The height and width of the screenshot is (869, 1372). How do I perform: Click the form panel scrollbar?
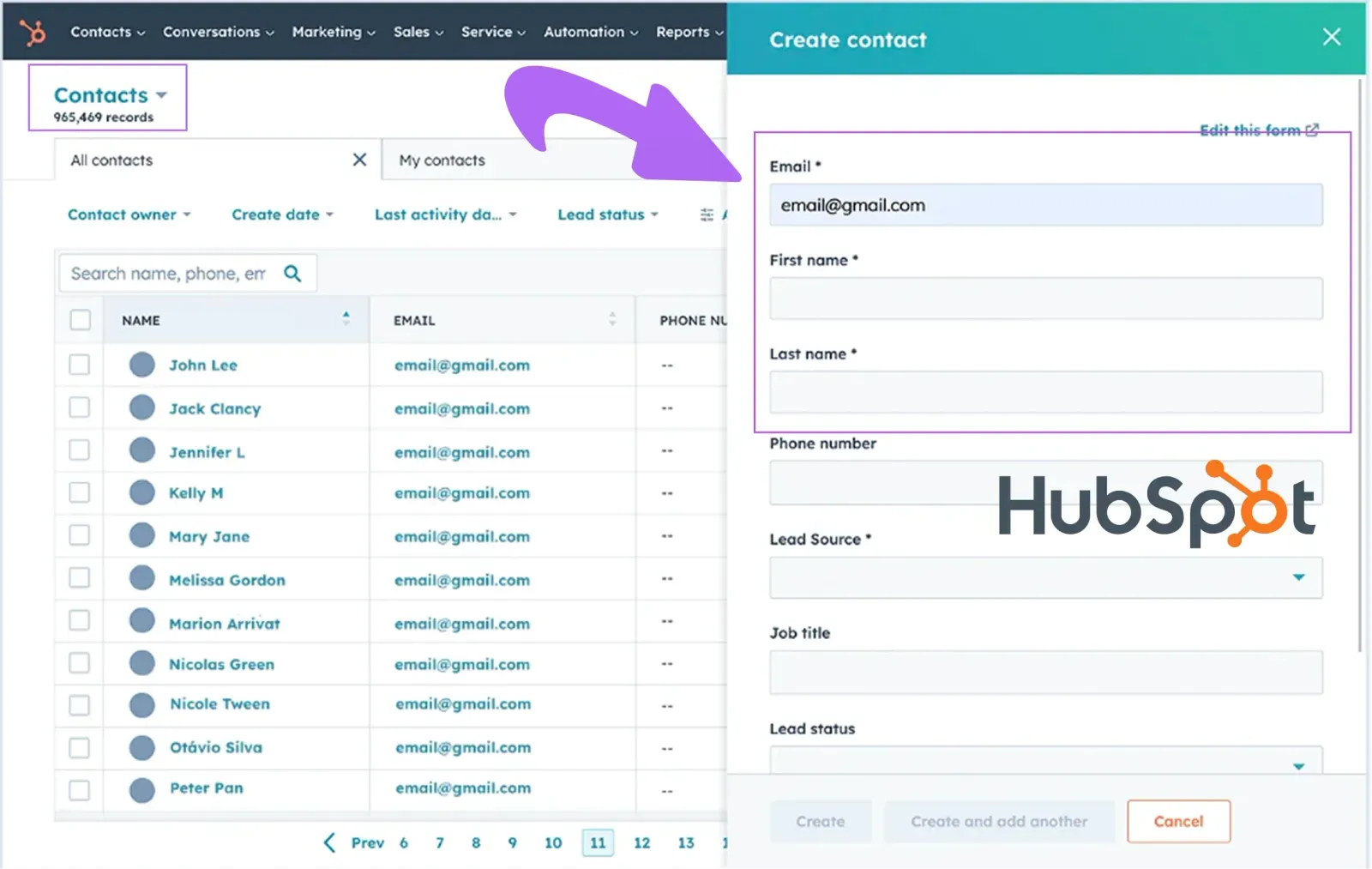[x=1360, y=365]
